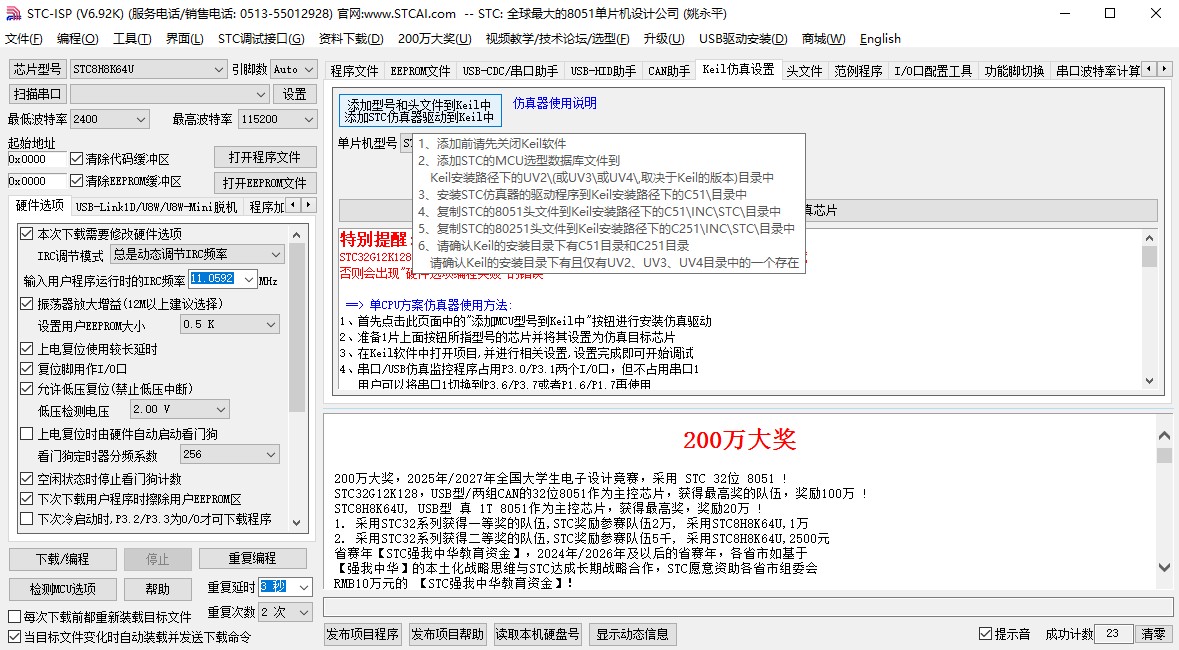Click scroll-down arrow of 200万大奖 info pane
1179x650 pixels.
1164,568
